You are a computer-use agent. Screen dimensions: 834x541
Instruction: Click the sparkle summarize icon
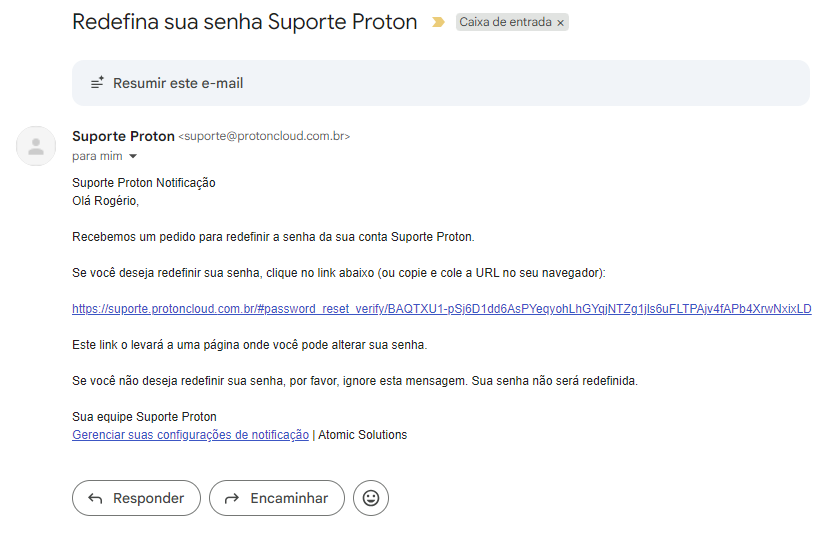(98, 83)
